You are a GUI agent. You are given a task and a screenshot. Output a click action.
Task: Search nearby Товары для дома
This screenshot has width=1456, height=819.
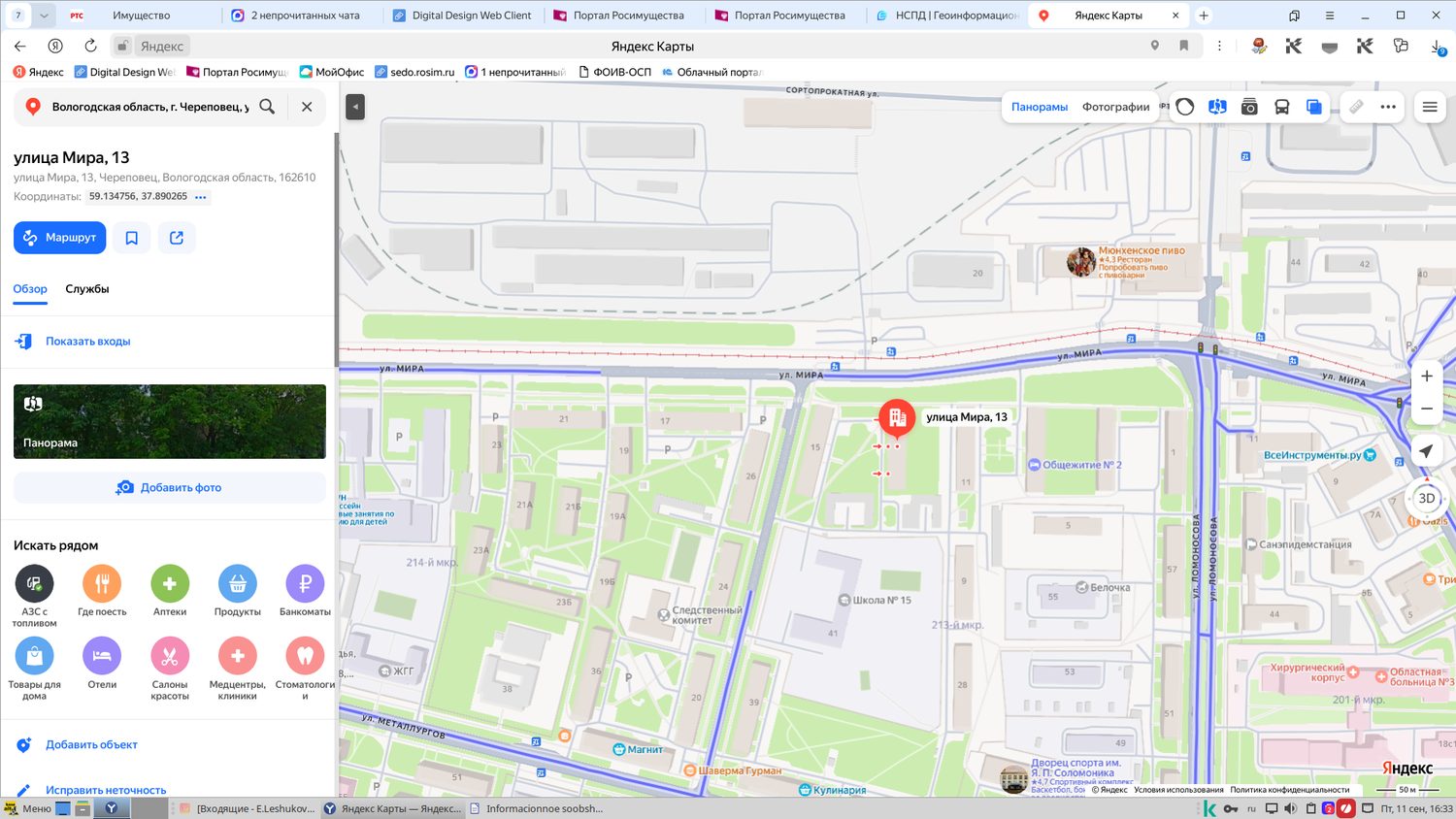coord(34,668)
